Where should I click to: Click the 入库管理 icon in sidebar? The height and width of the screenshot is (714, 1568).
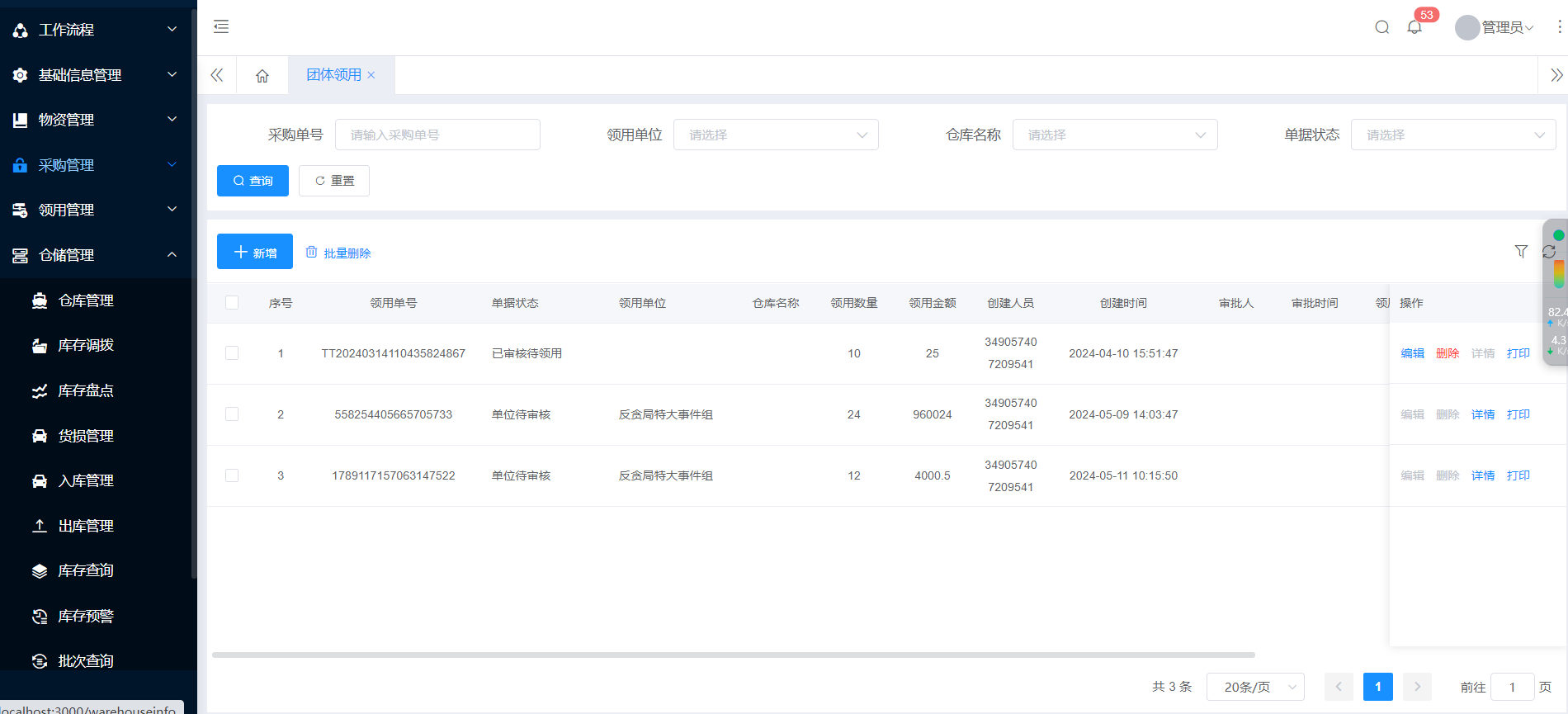(x=40, y=480)
